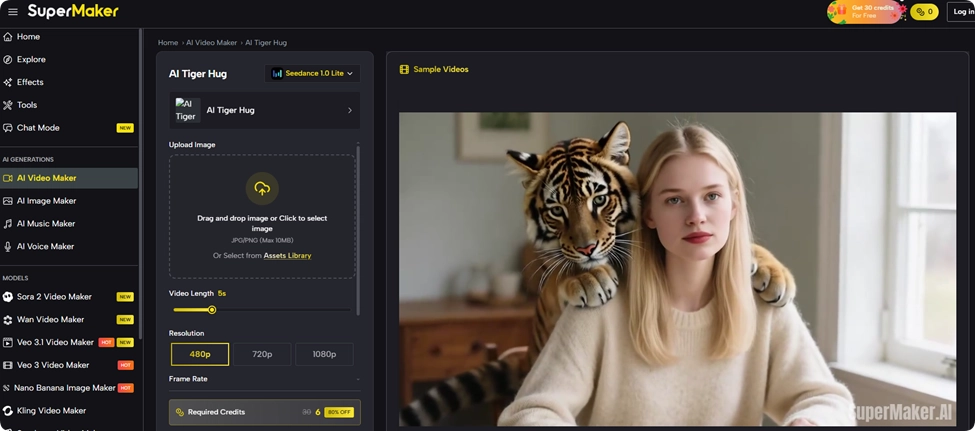
Task: Click the Sample Videos heading
Action: [441, 70]
